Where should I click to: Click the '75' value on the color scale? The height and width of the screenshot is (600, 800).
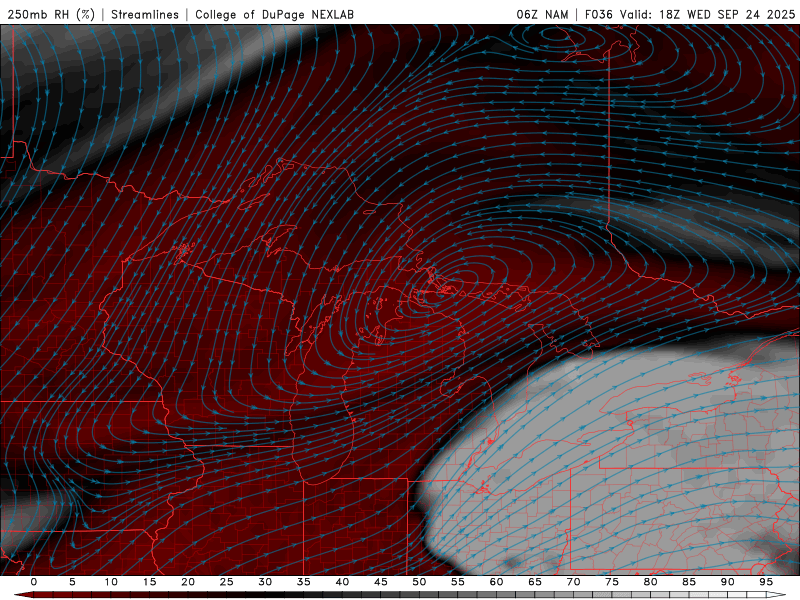(612, 582)
